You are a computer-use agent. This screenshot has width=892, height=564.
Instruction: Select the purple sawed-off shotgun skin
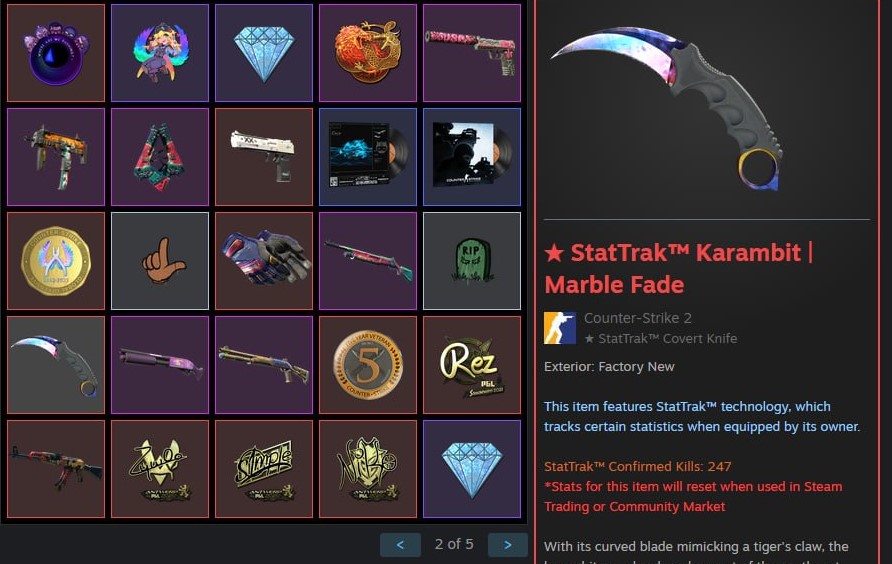click(x=160, y=365)
